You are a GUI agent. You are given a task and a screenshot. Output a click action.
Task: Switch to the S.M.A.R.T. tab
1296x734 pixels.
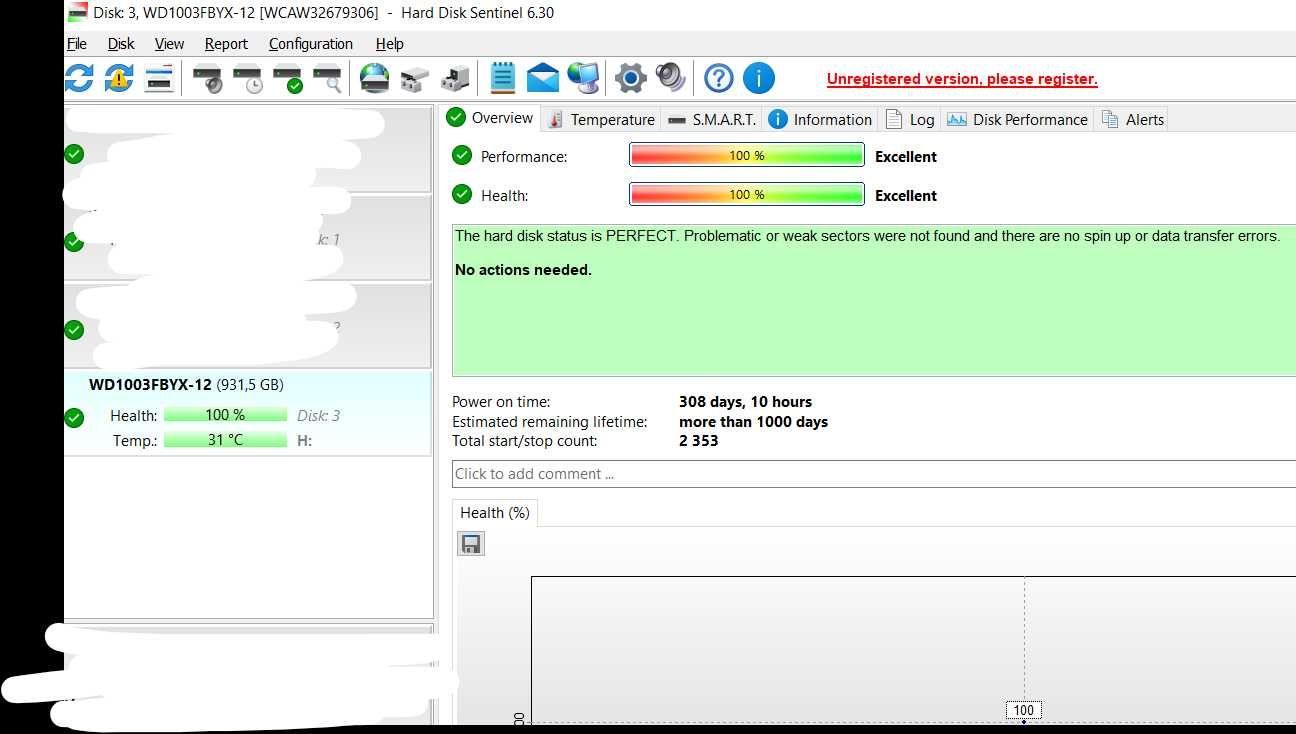click(712, 119)
